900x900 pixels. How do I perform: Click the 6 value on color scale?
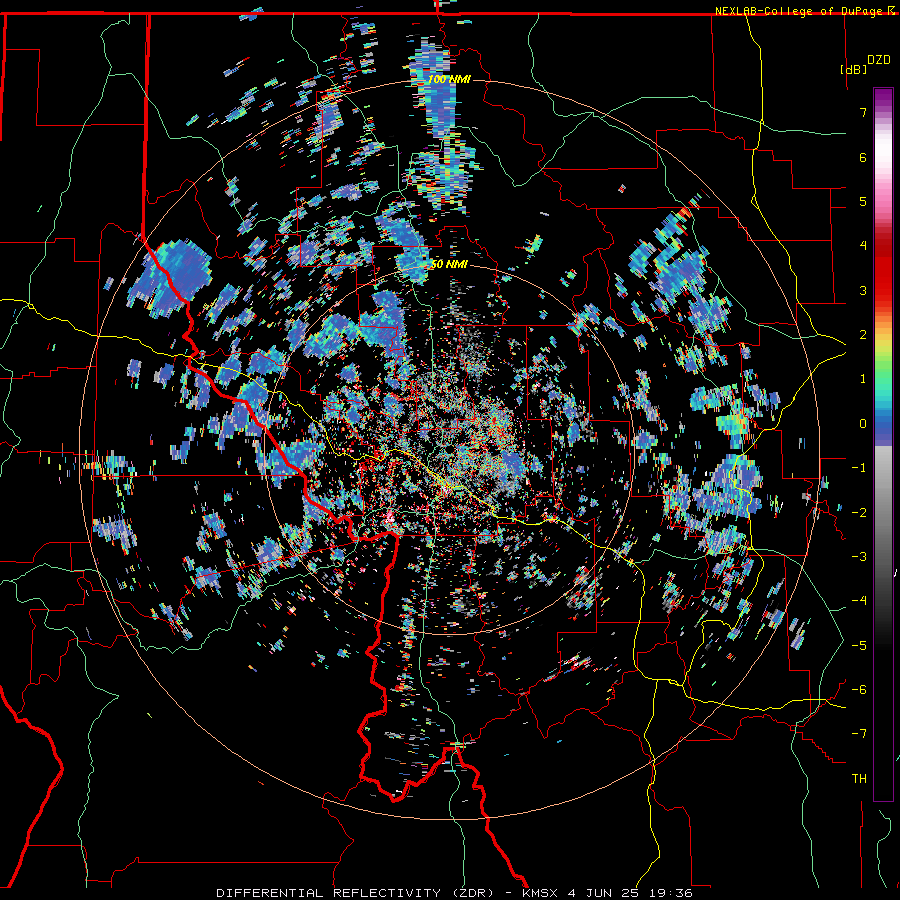[863, 157]
